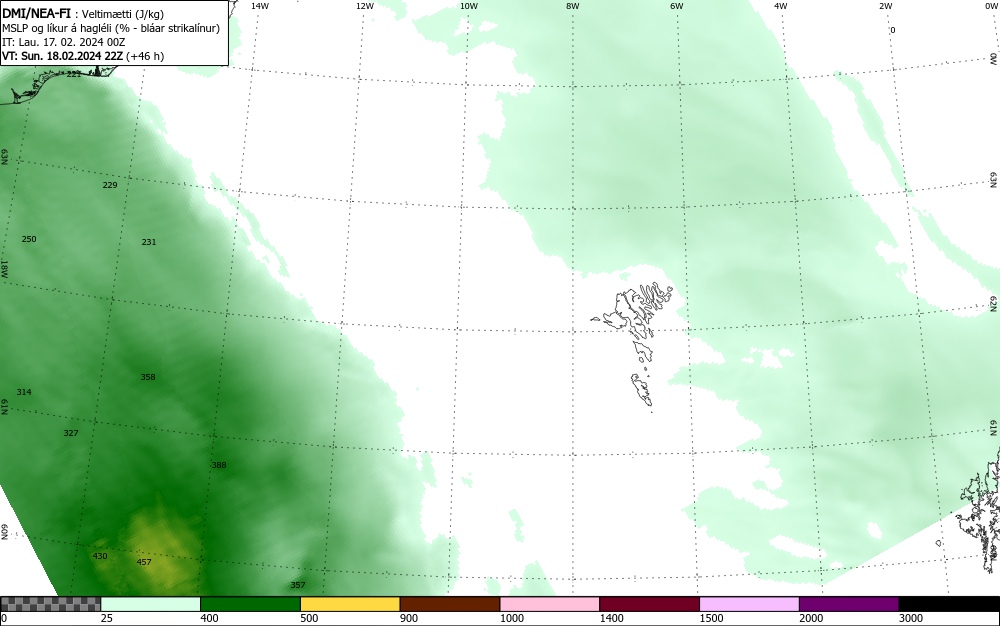
Task: Click the MSLP og líkur á hagléli line
Action: (111, 28)
